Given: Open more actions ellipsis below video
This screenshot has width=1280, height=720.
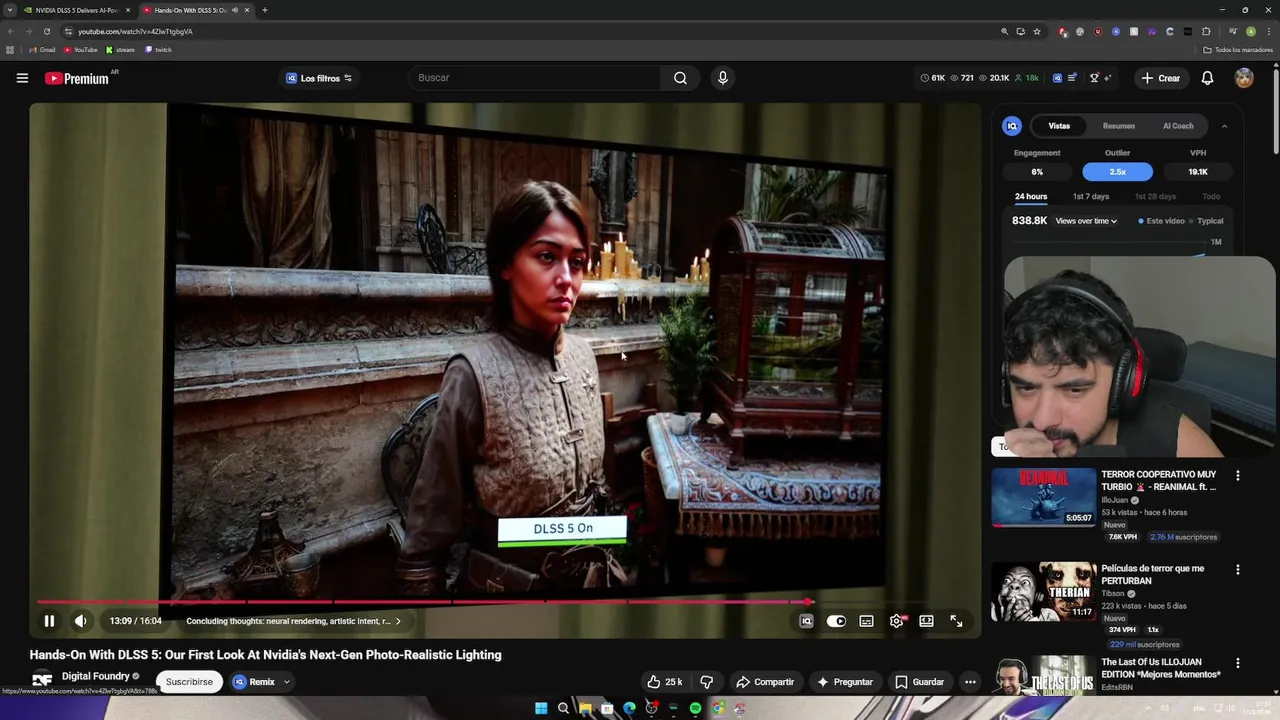Looking at the screenshot, I should click(x=970, y=682).
